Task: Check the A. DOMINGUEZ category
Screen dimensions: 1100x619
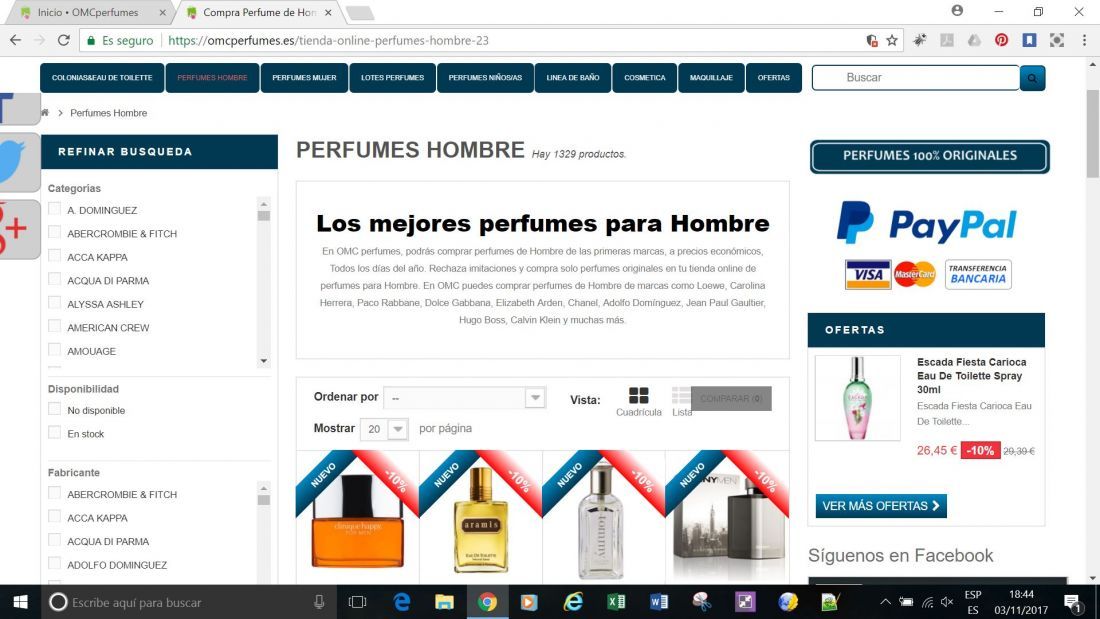Action: pos(54,209)
